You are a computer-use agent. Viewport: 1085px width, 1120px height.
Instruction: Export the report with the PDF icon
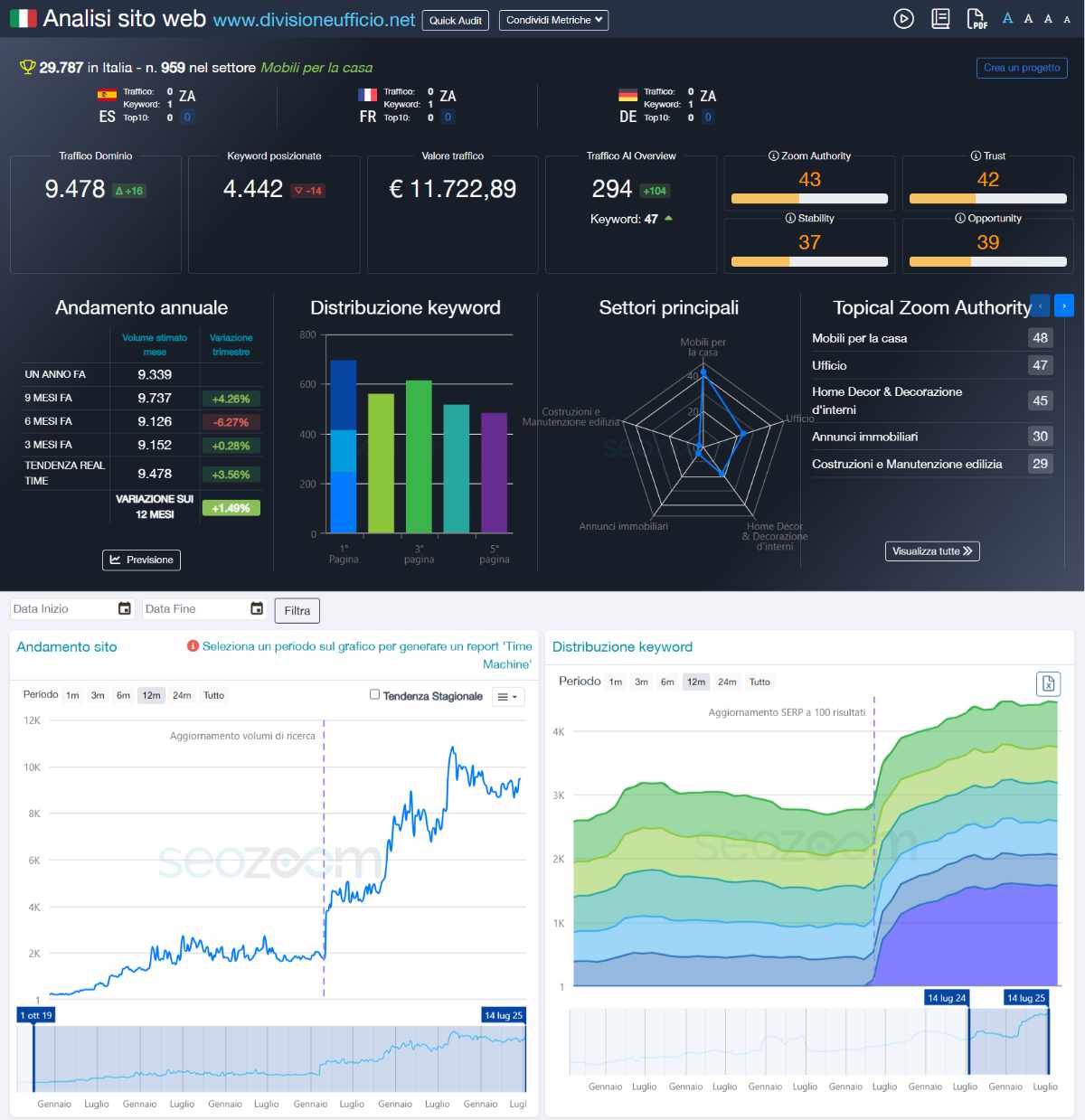(x=976, y=19)
